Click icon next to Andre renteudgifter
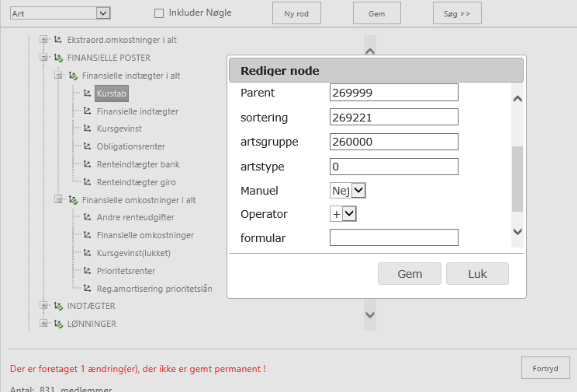Screen dimensions: 577x392 87,217
